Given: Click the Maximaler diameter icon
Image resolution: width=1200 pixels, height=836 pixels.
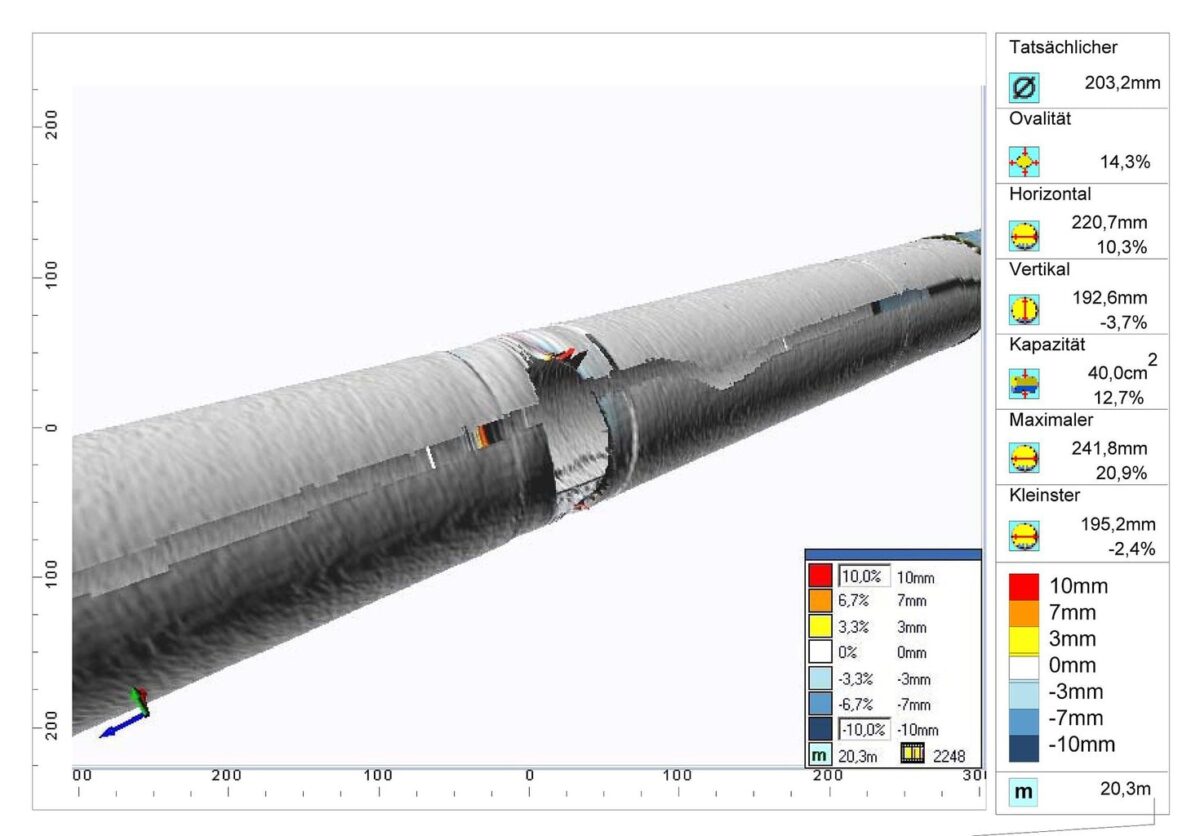Looking at the screenshot, I should click(x=1022, y=458).
